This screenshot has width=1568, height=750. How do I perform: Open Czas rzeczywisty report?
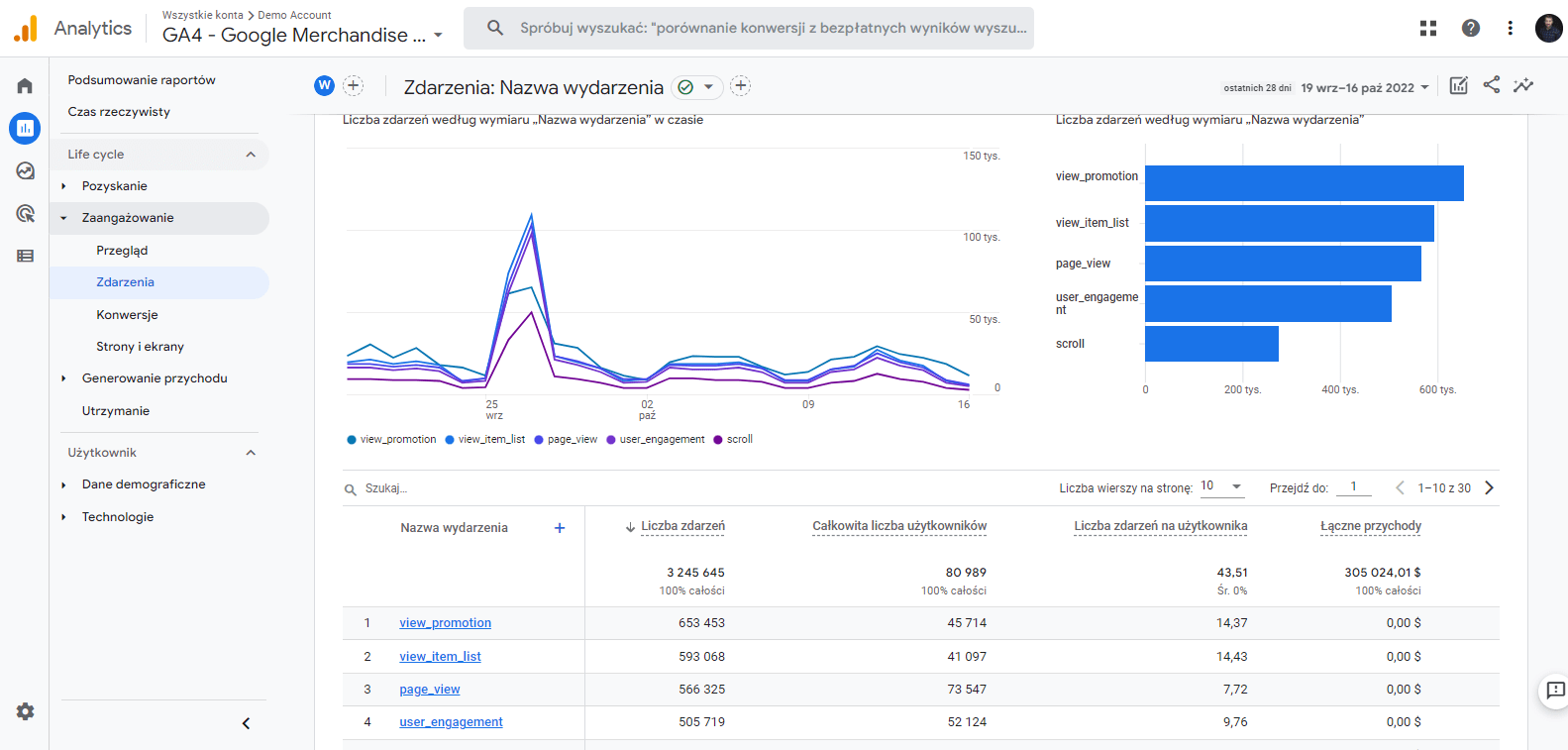point(119,112)
